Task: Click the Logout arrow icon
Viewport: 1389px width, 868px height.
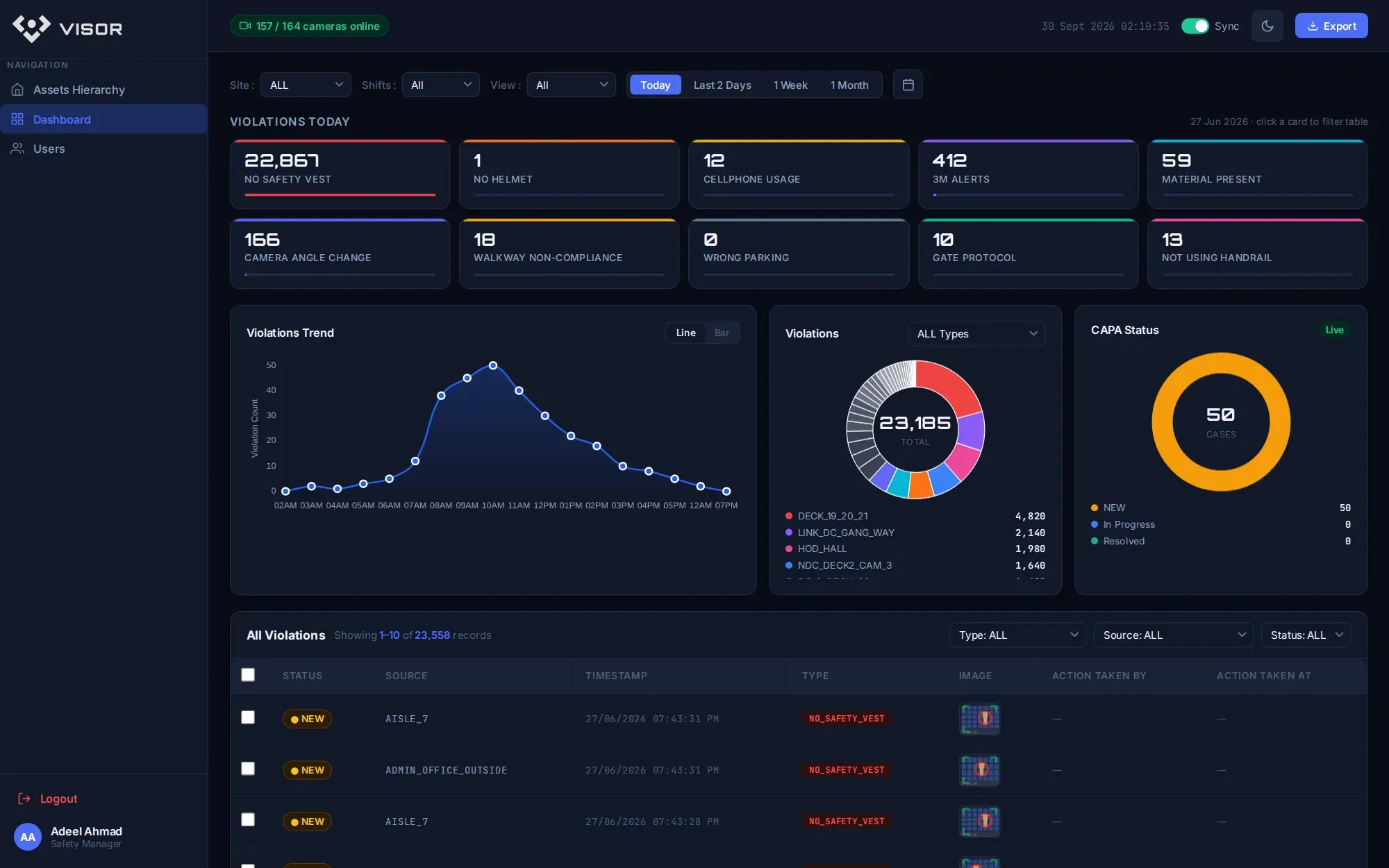Action: [x=24, y=799]
